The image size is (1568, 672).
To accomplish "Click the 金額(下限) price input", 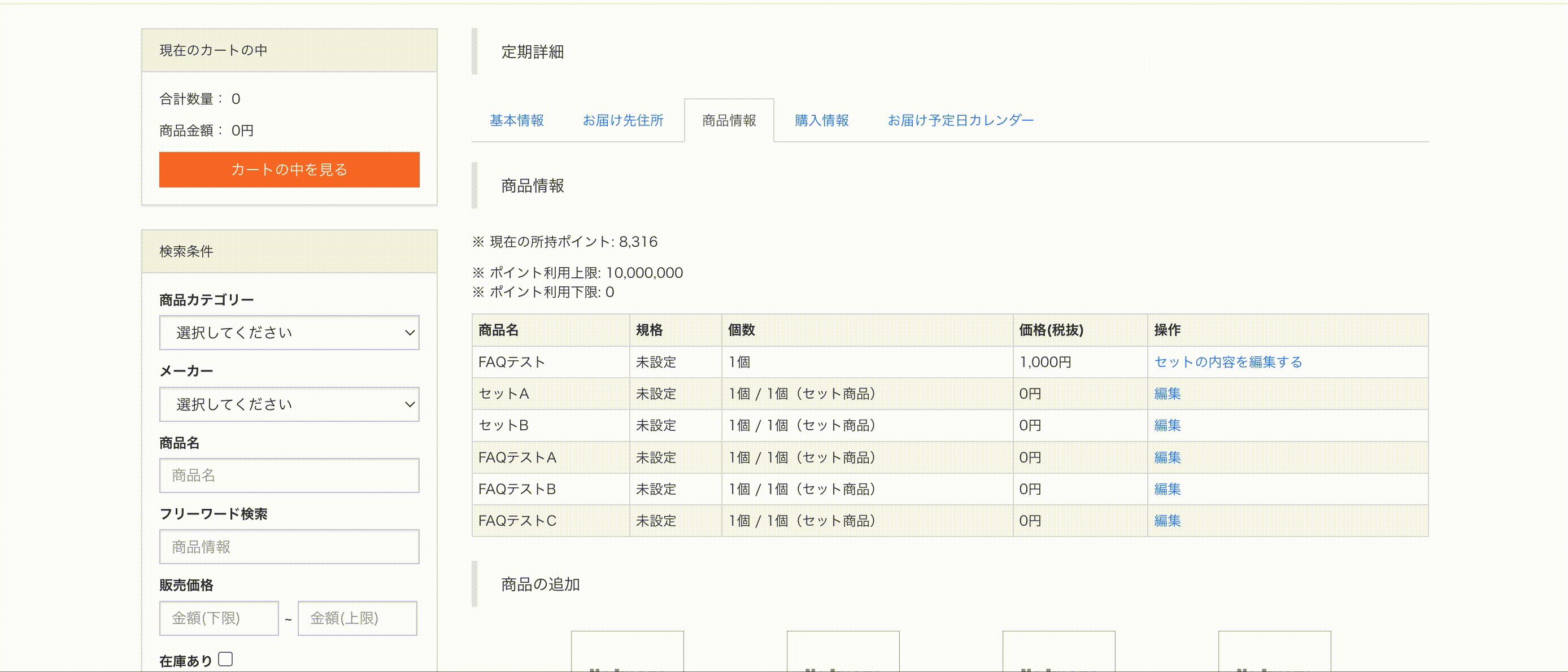I will tap(219, 618).
